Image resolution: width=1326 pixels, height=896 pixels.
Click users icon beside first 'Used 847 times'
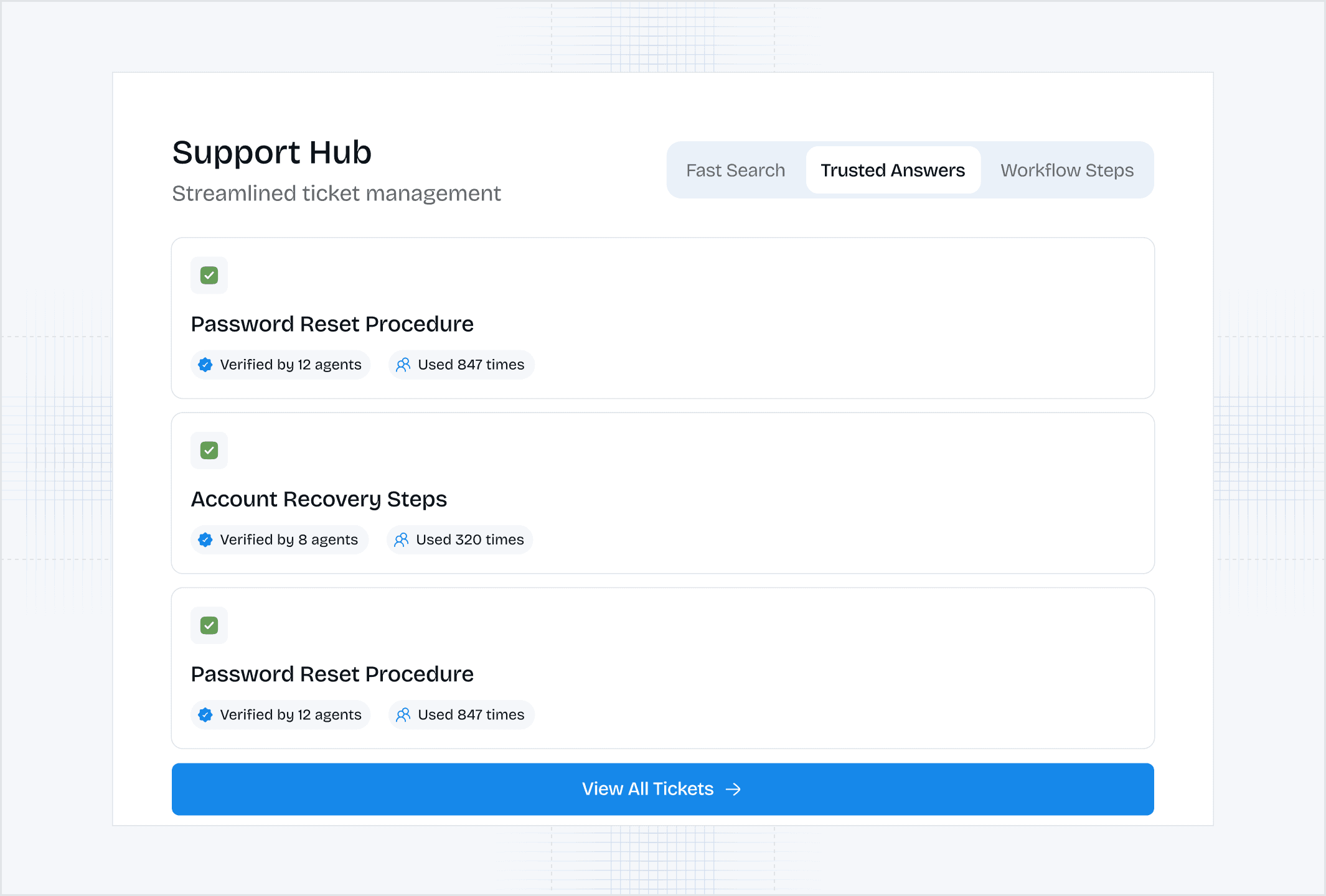pos(403,365)
